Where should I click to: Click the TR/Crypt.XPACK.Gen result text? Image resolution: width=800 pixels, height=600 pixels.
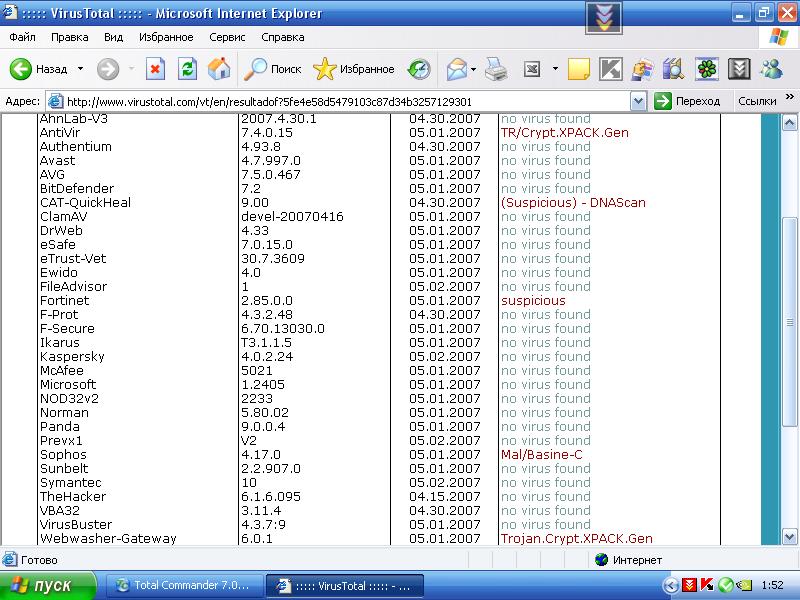(564, 133)
